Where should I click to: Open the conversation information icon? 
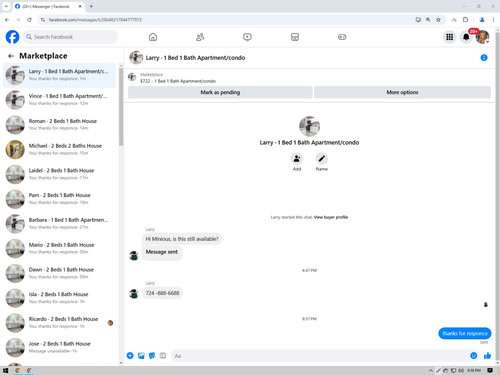pos(484,58)
